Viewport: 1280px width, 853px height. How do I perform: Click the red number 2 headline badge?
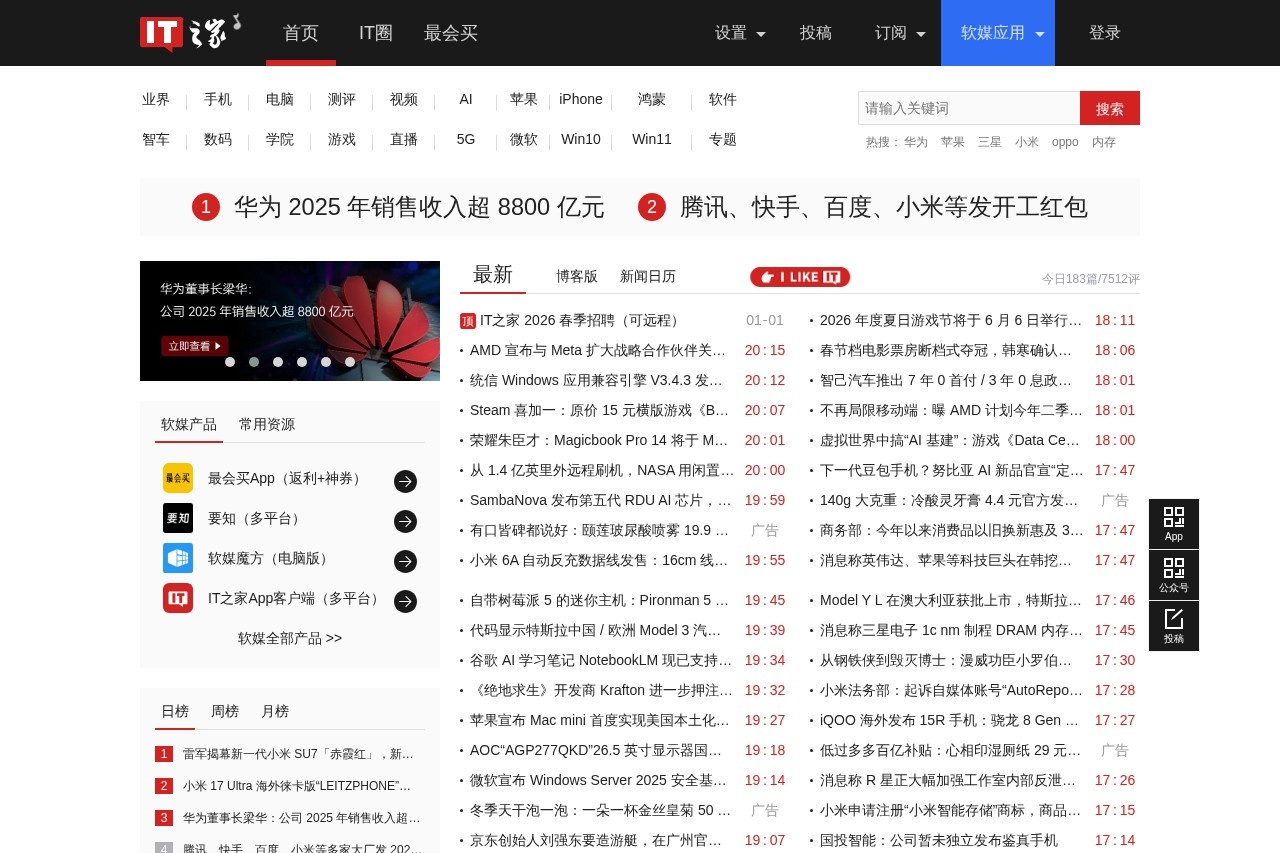(652, 207)
